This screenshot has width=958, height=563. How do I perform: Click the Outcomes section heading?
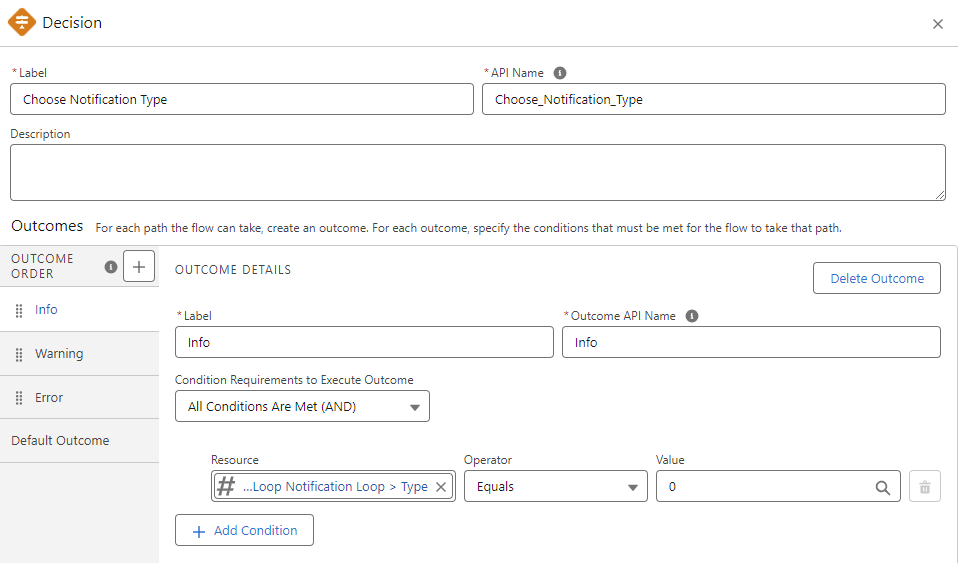(47, 226)
